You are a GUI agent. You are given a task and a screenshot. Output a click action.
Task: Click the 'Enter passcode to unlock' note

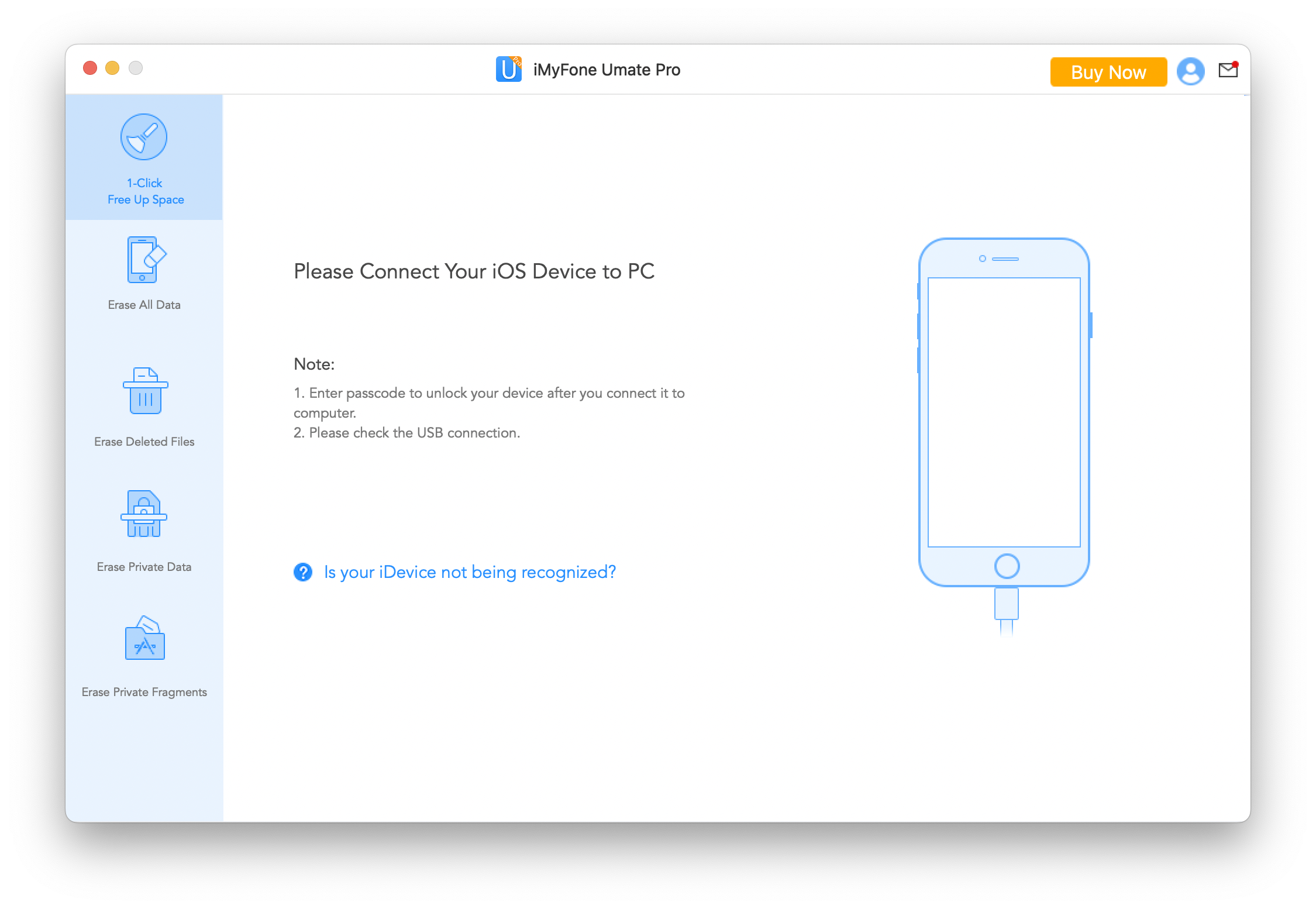(x=489, y=403)
